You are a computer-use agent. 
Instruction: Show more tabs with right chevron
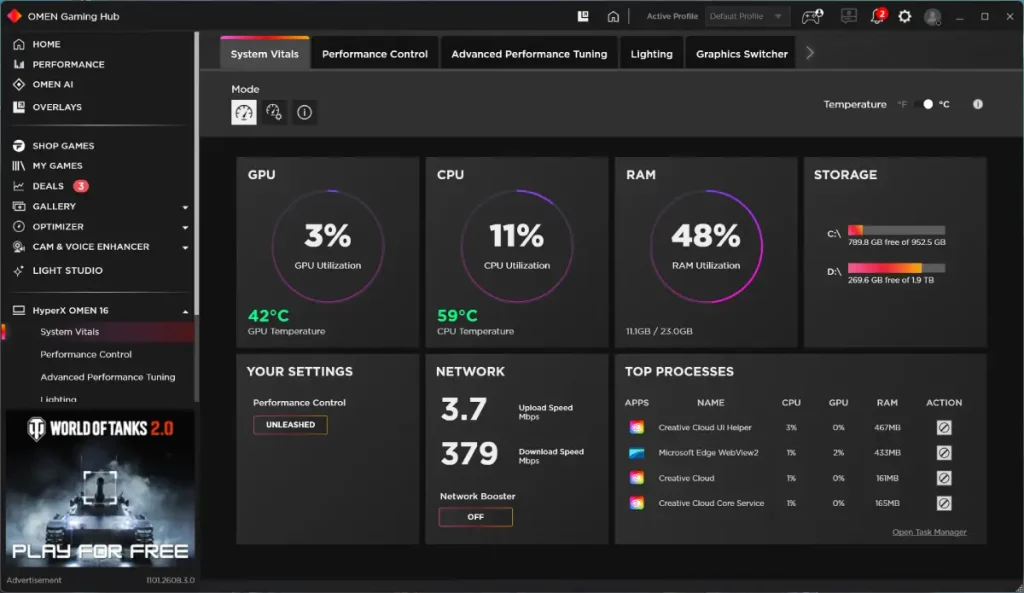(810, 54)
